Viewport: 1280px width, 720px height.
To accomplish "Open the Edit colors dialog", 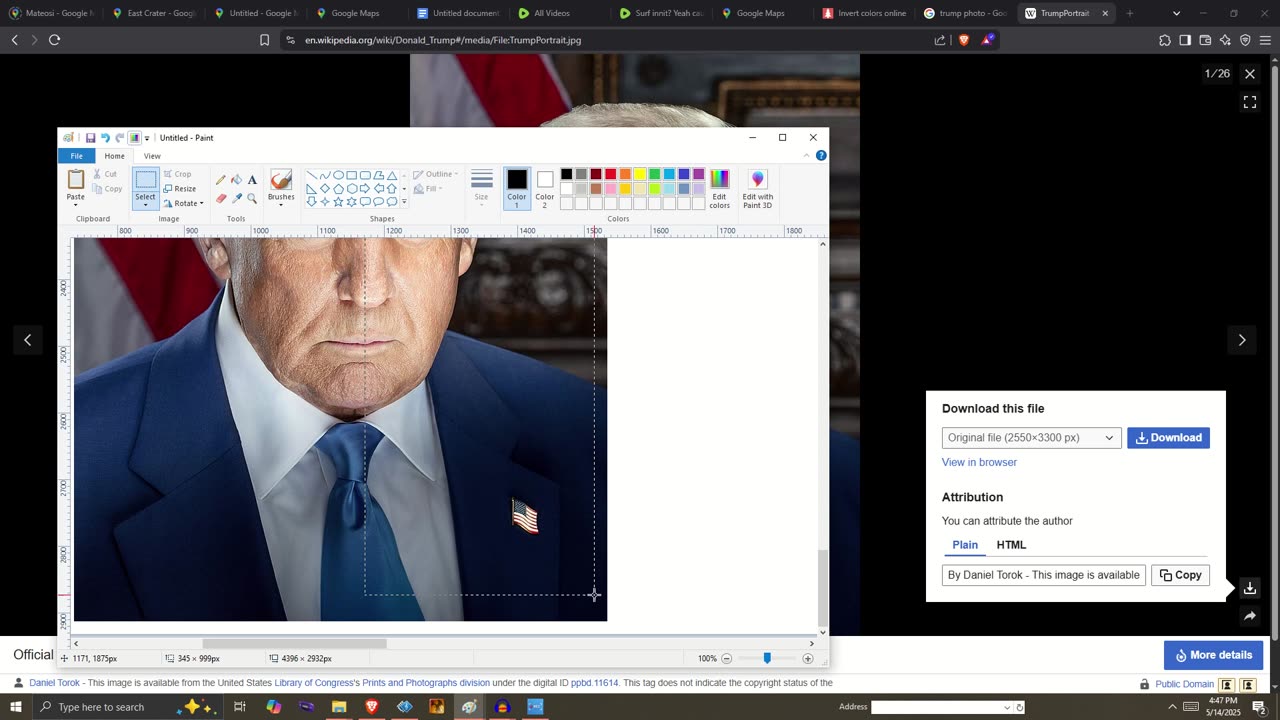I will 719,187.
